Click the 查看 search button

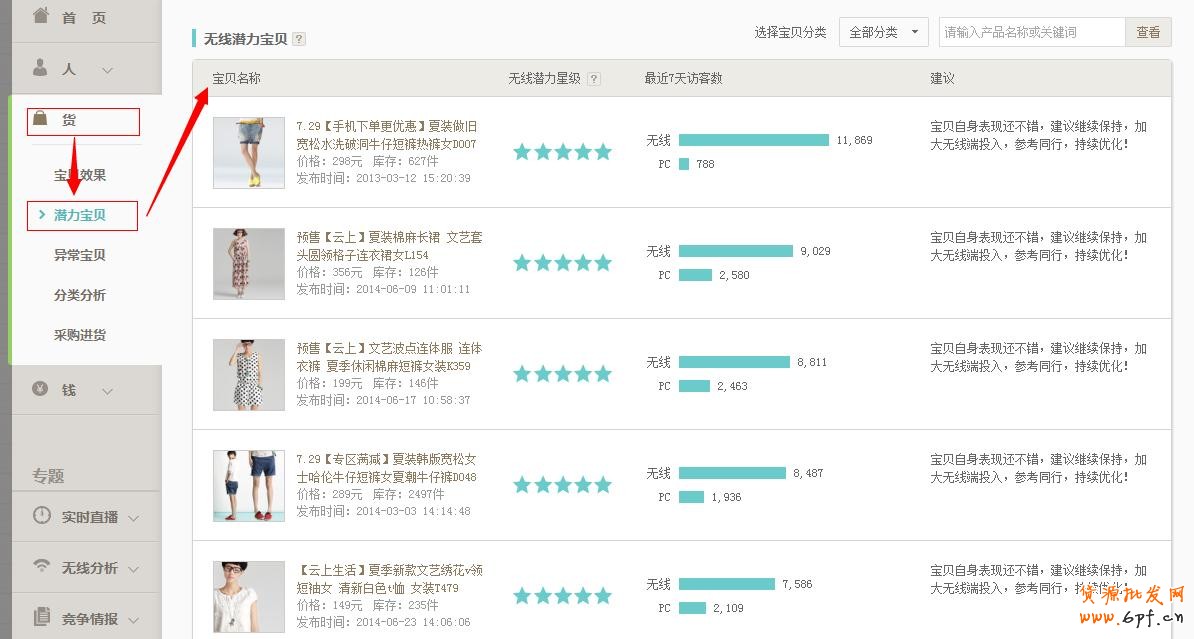pyautogui.click(x=1148, y=32)
